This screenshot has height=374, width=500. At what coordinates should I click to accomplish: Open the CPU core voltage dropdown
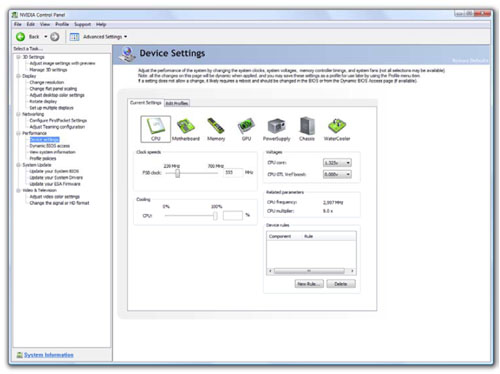pyautogui.click(x=348, y=163)
